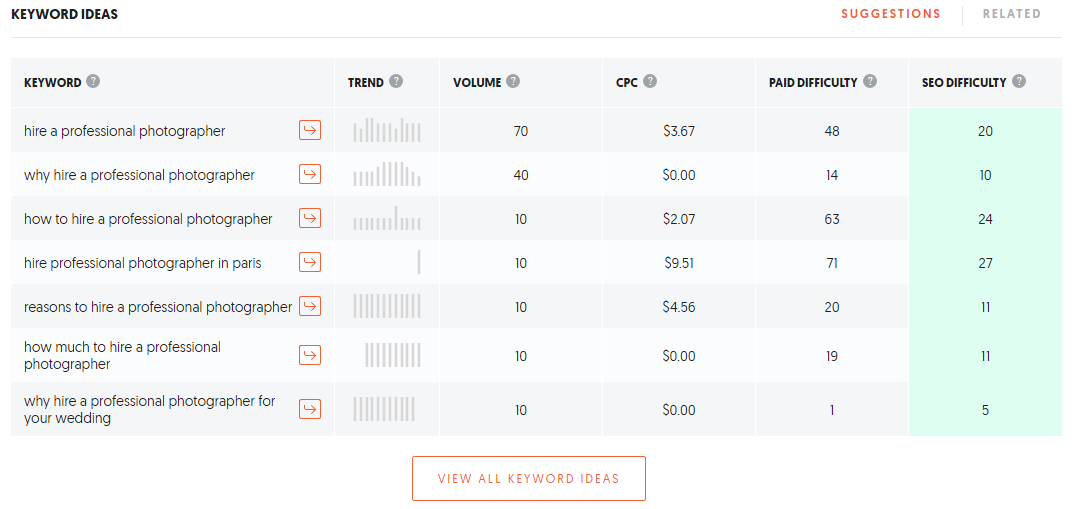The image size is (1077, 509).
Task: Switch to the SUGGESTIONS tab
Action: 891,14
